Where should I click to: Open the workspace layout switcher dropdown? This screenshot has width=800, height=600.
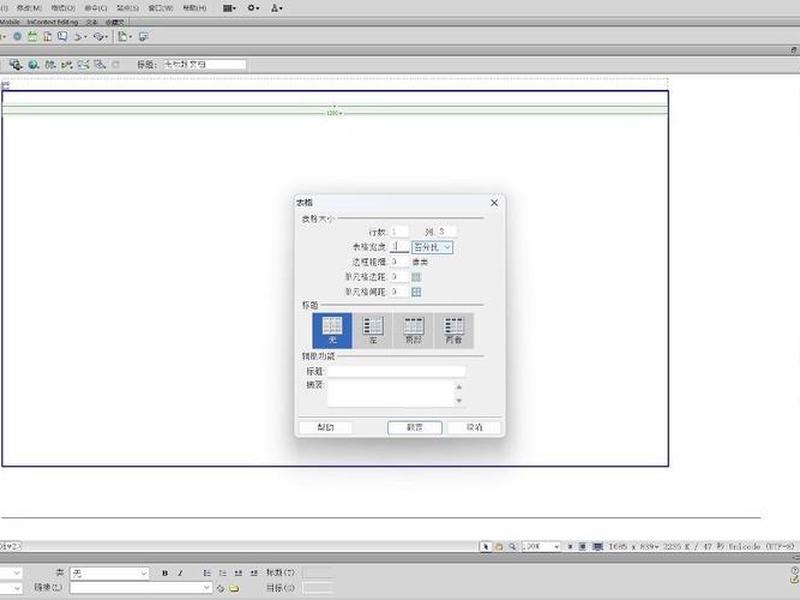coord(230,8)
